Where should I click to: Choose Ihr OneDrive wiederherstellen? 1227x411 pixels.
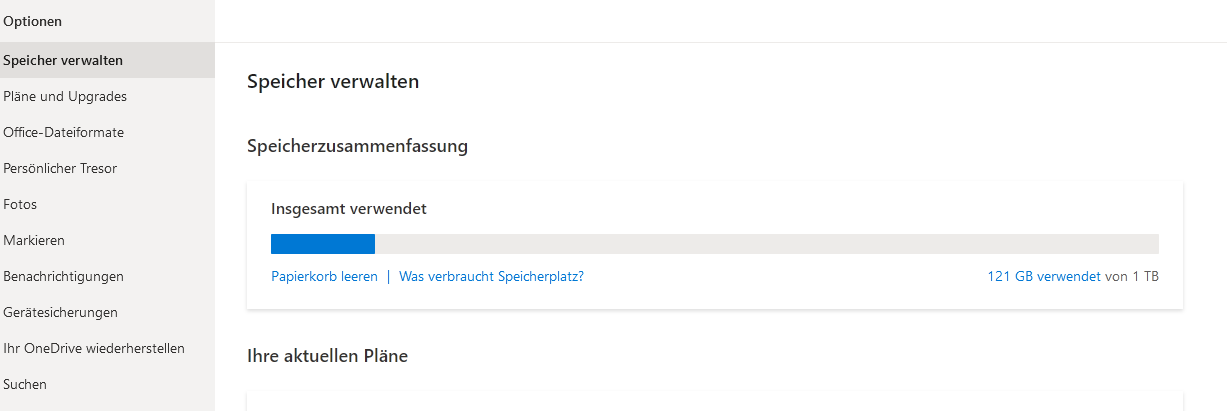point(94,348)
